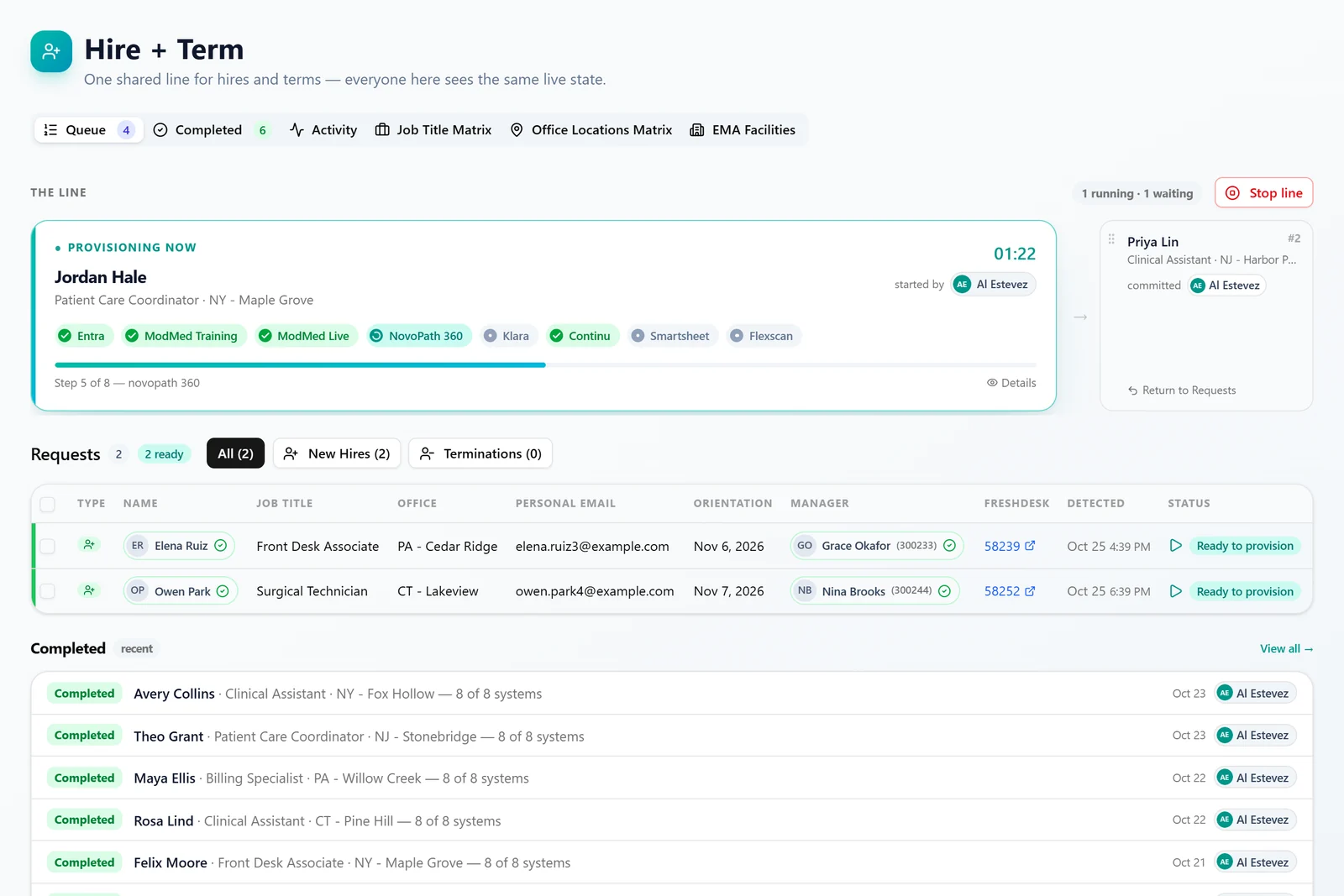Click the Completed badge on Maya Ellis row

[x=84, y=778]
